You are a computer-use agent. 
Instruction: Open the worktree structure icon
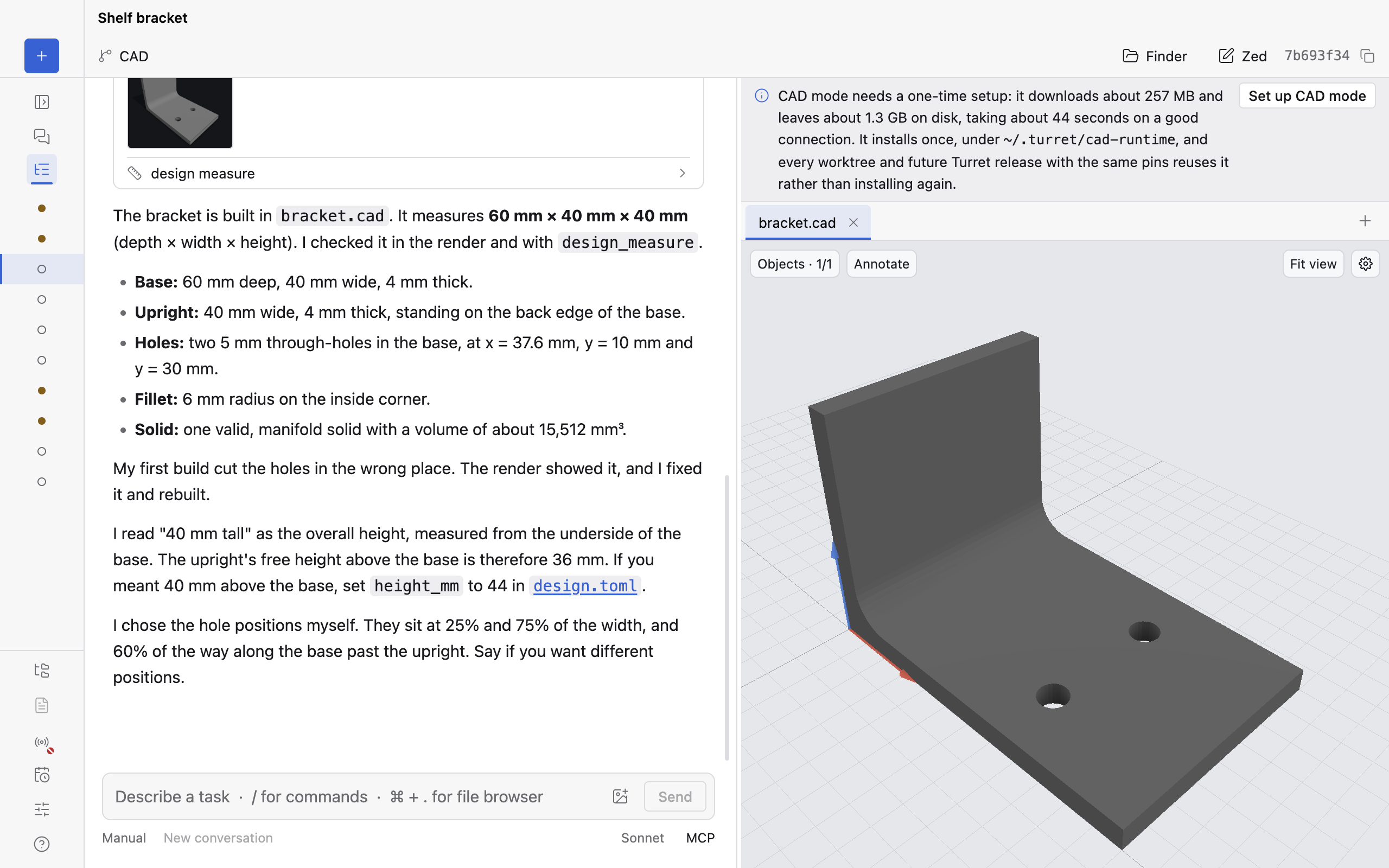pos(41,670)
